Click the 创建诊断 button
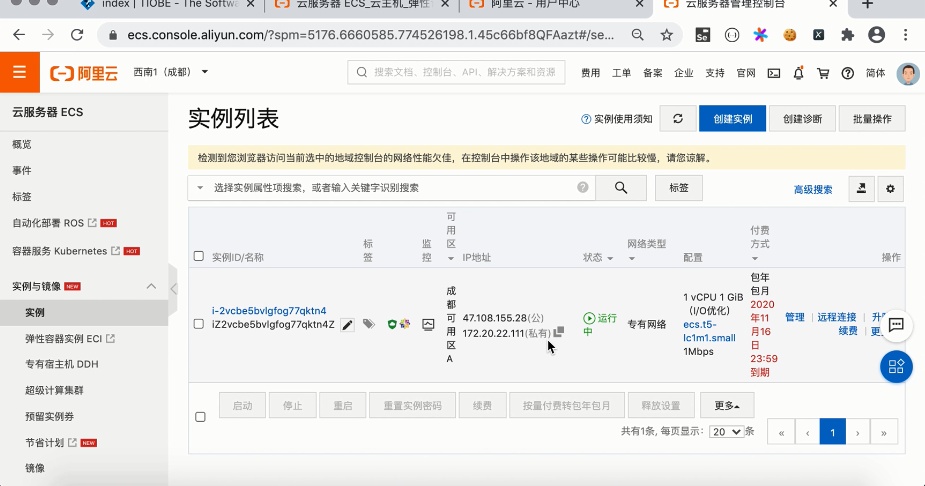 click(802, 119)
